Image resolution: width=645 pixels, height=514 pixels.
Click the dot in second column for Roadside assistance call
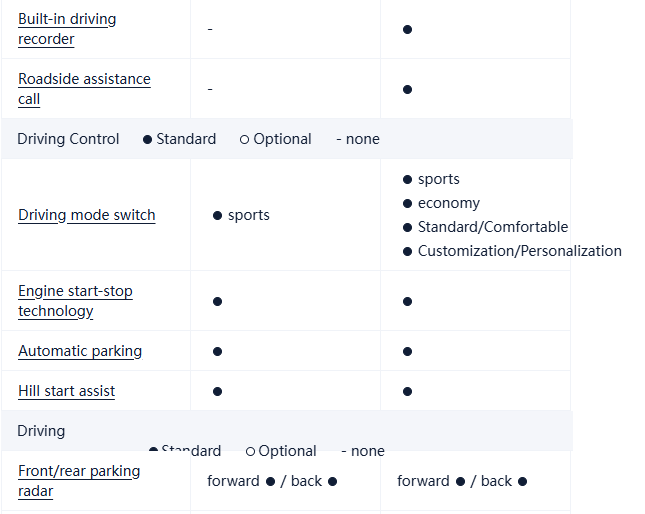pyautogui.click(x=407, y=89)
